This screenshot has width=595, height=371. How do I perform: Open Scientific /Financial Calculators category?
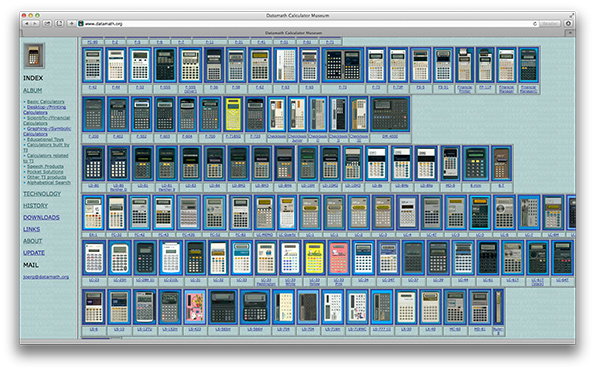pyautogui.click(x=47, y=120)
